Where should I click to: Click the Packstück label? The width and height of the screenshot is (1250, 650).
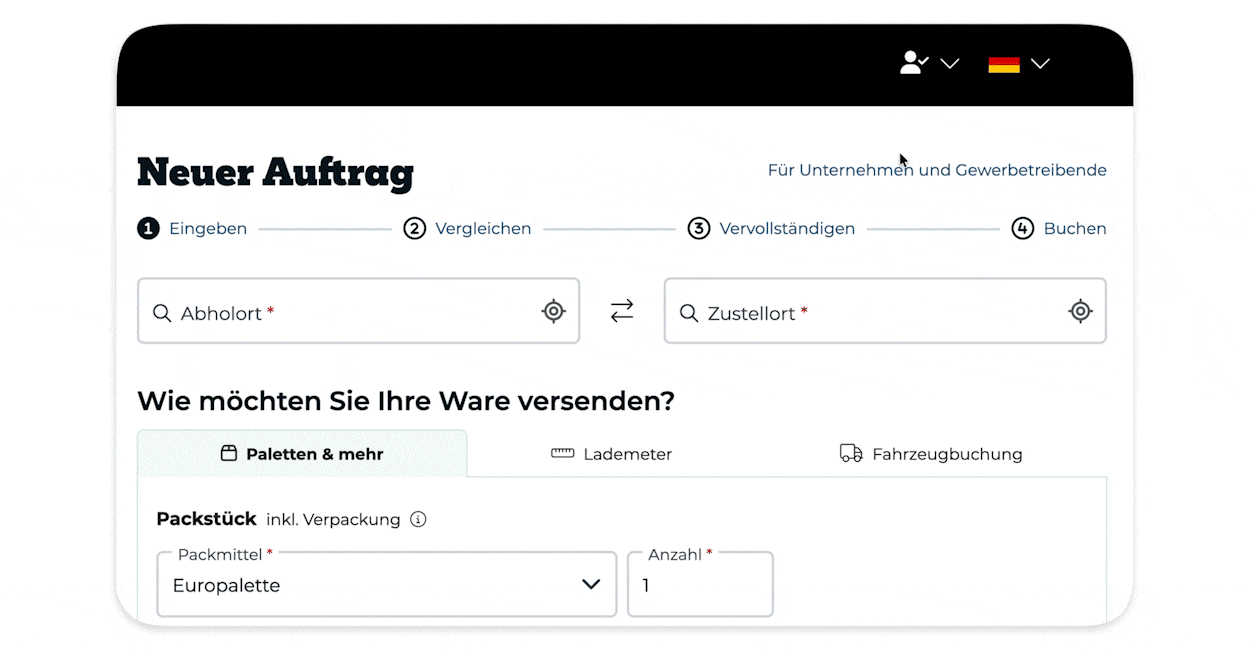(207, 519)
